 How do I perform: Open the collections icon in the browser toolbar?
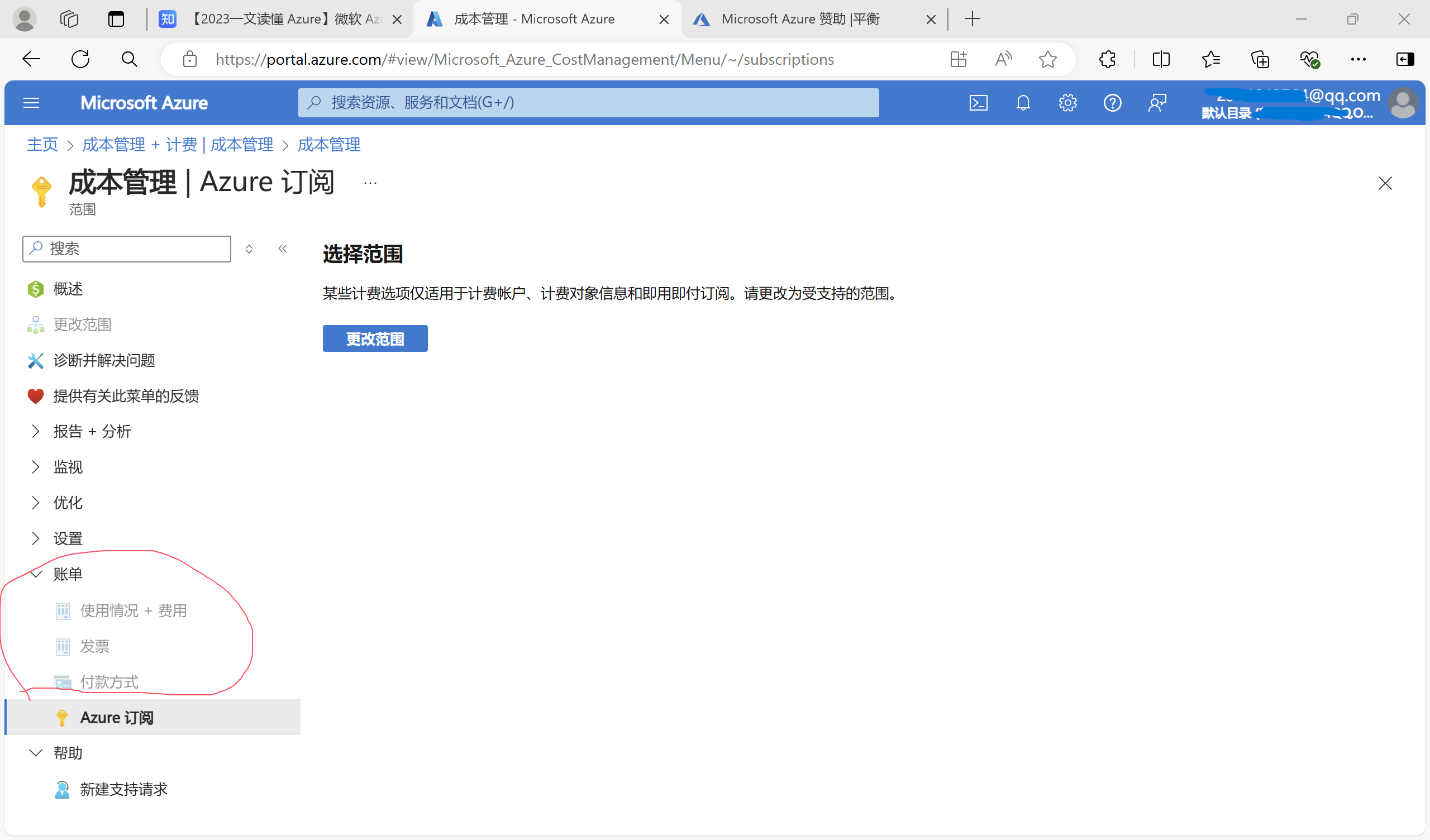pos(1260,59)
